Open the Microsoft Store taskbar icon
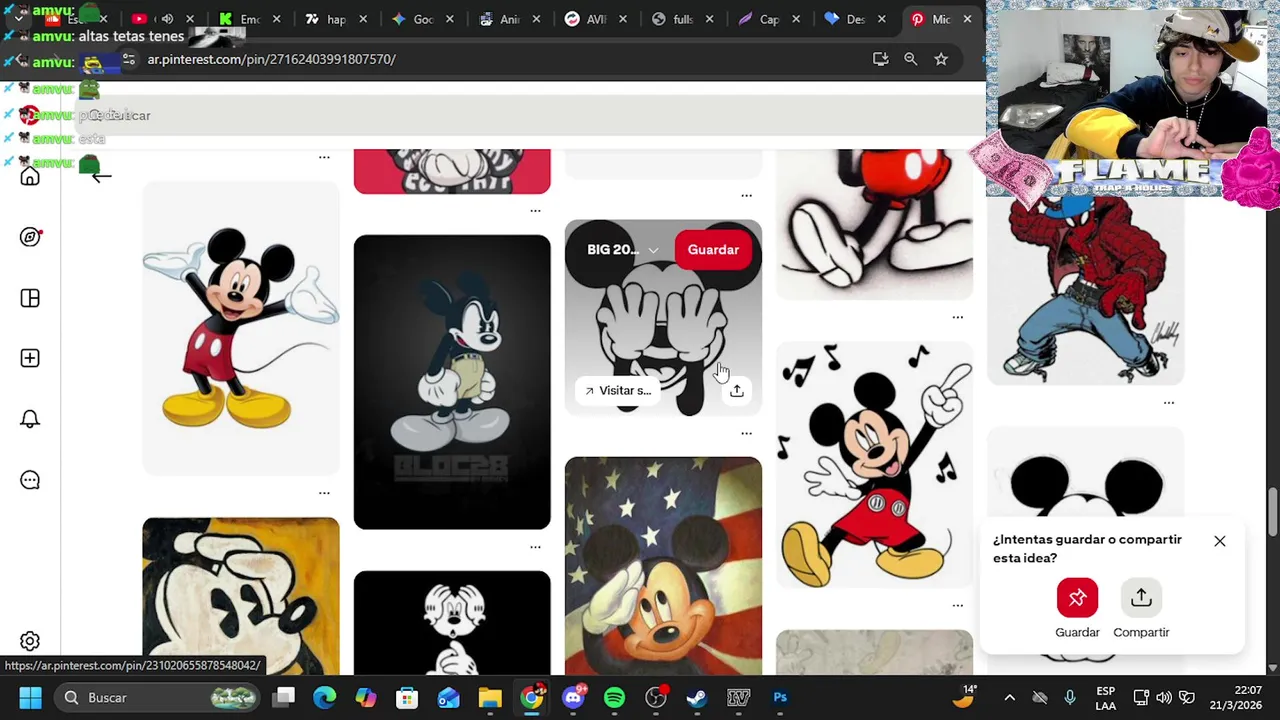1280x720 pixels. coord(407,698)
